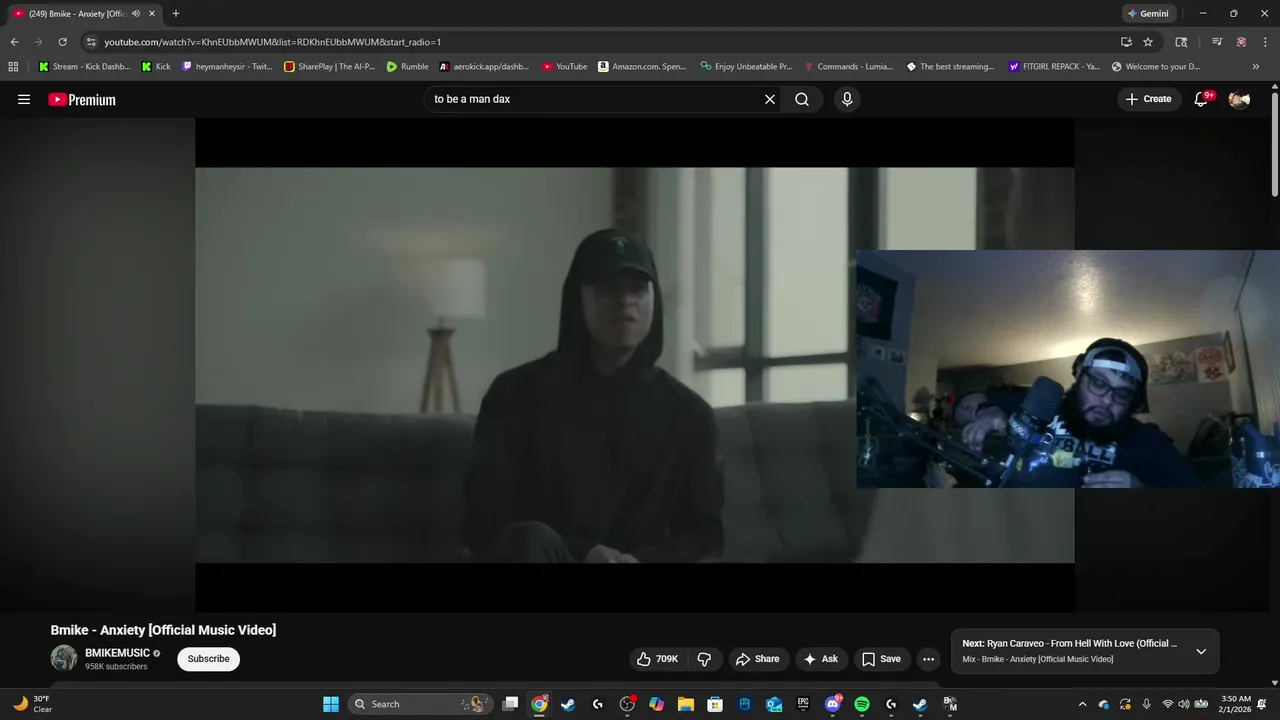Bookmark this page with the star
The width and height of the screenshot is (1280, 720).
[x=1148, y=42]
